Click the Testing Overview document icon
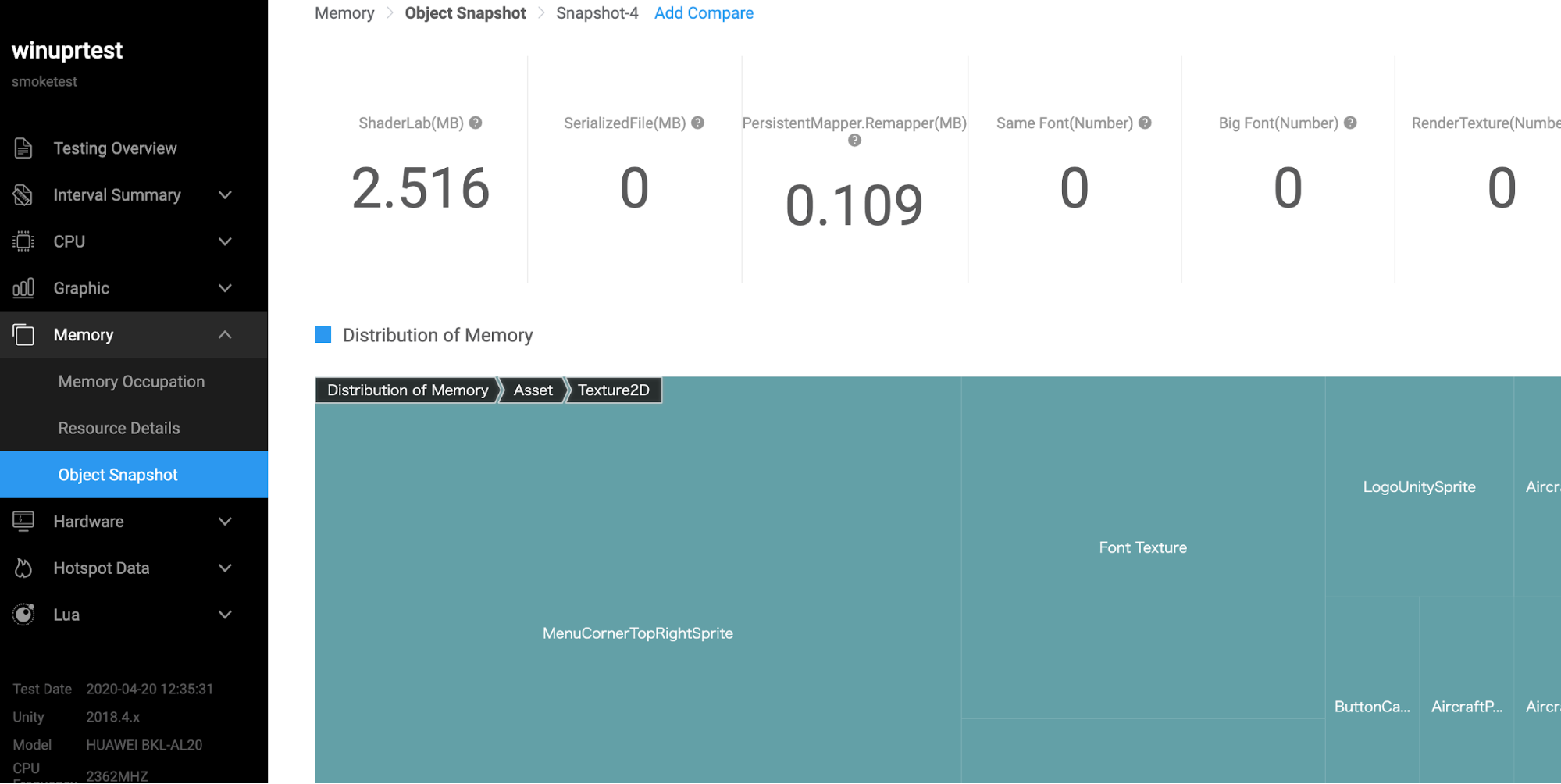Viewport: 1561px width, 784px height. point(23,148)
